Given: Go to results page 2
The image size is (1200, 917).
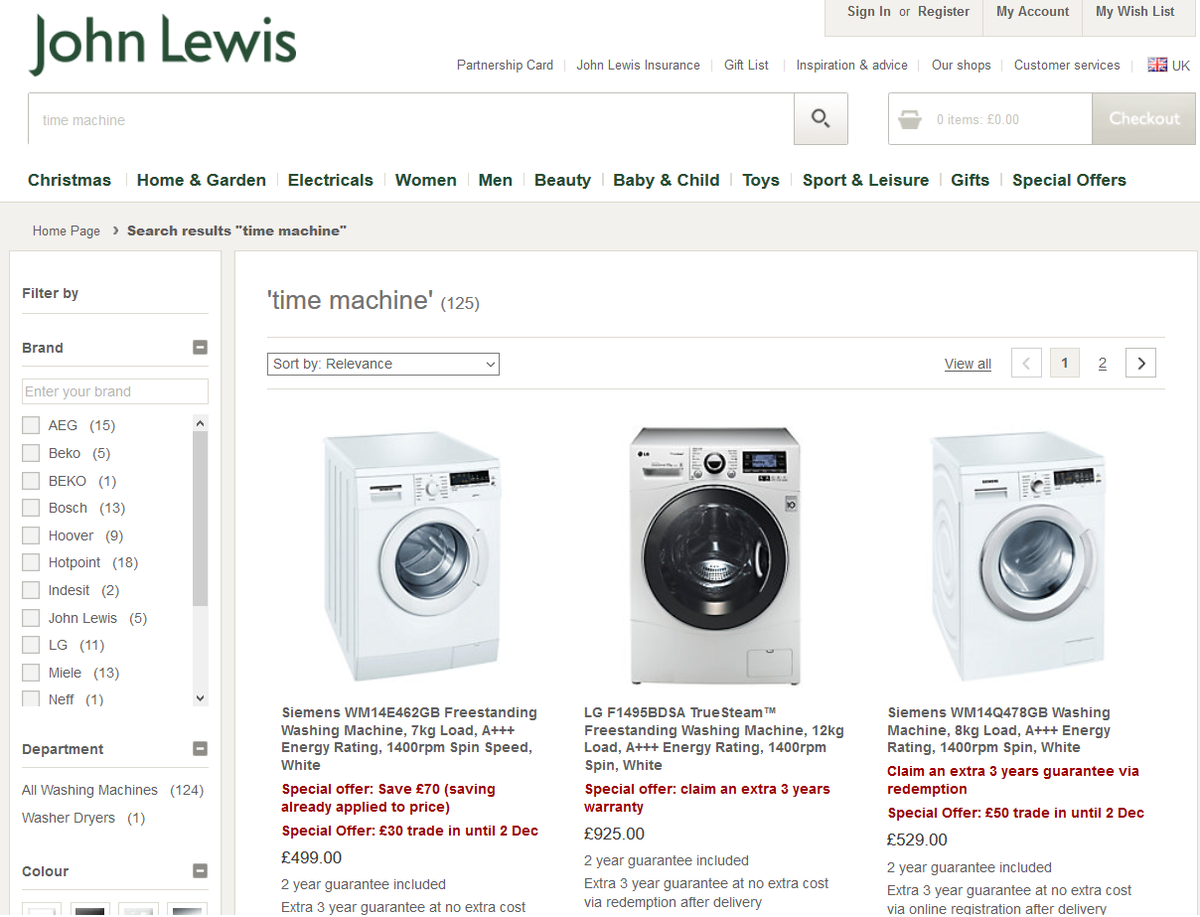Looking at the screenshot, I should pos(1102,363).
